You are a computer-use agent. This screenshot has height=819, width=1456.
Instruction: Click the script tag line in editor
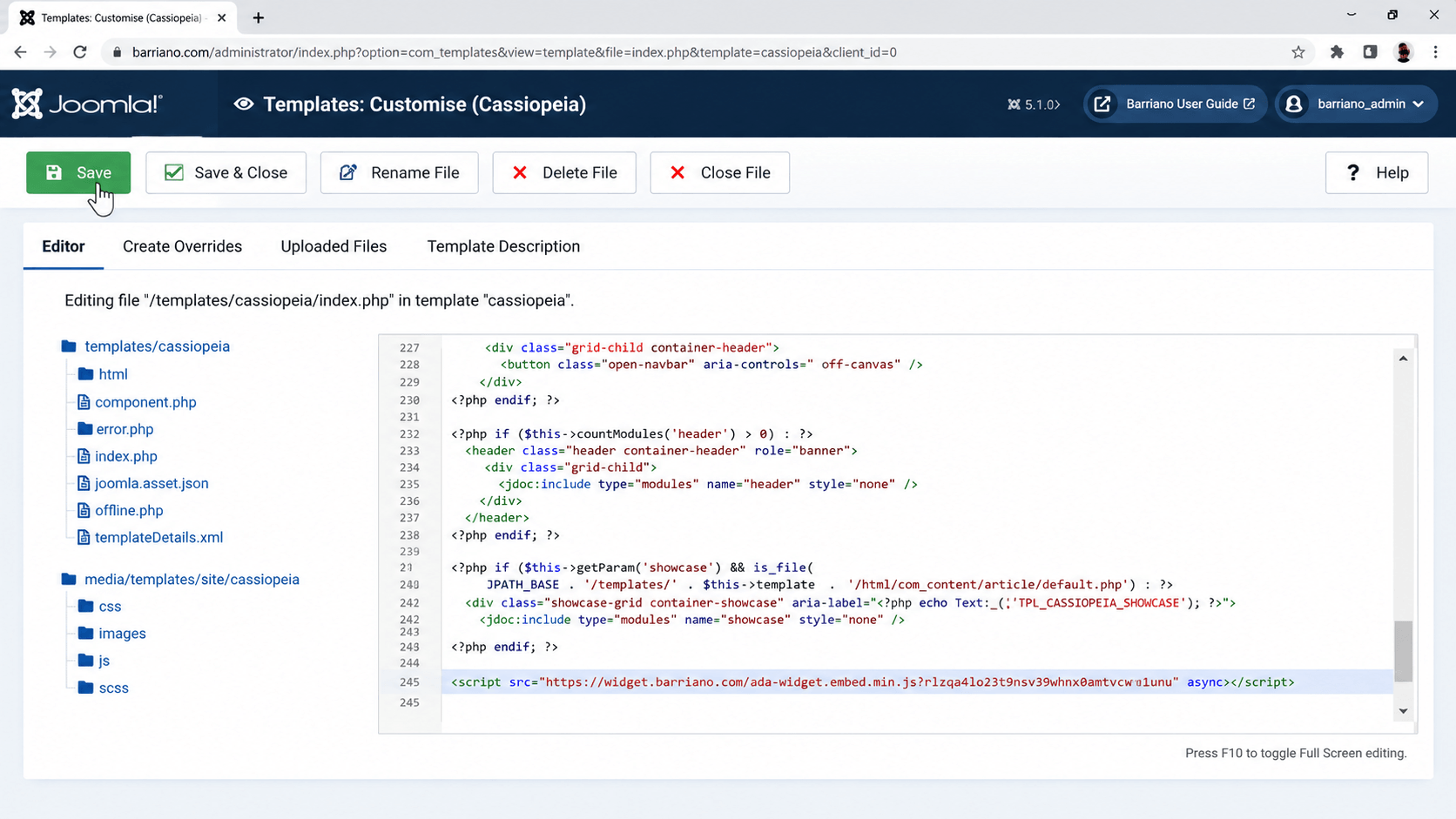(x=873, y=682)
